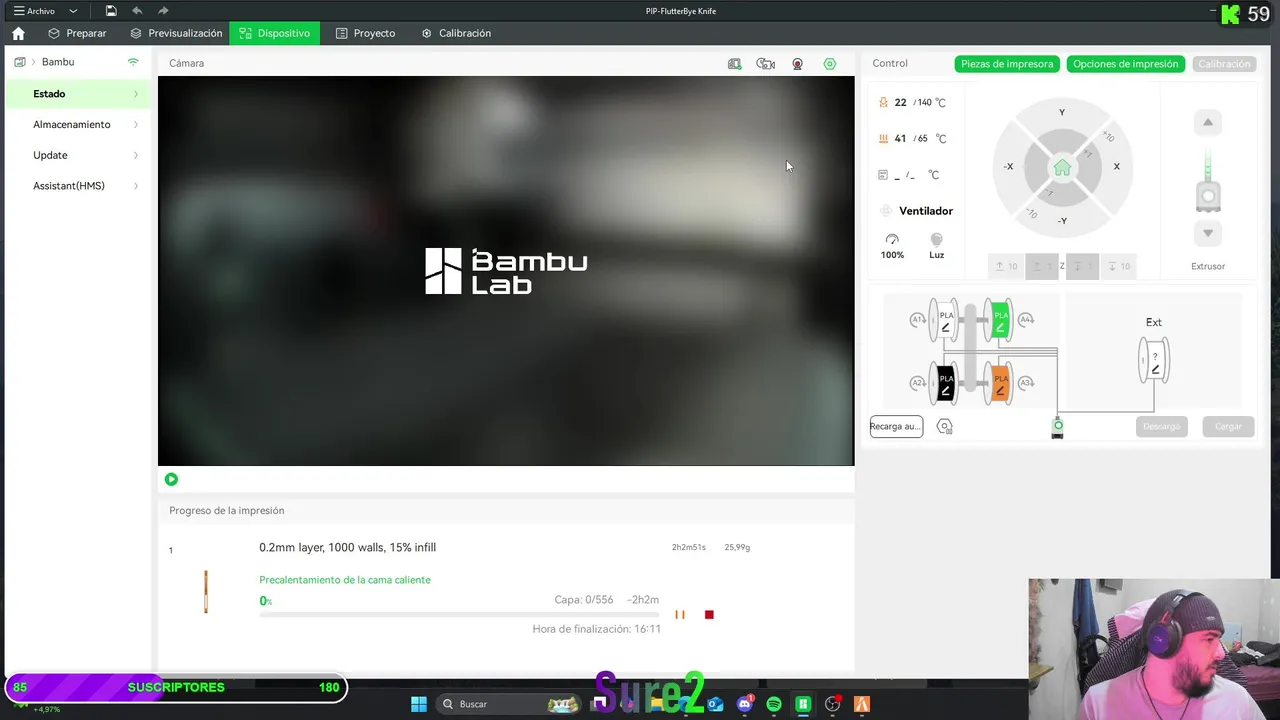1280x720 pixels.
Task: Open Piezas de impresora
Action: (1007, 64)
